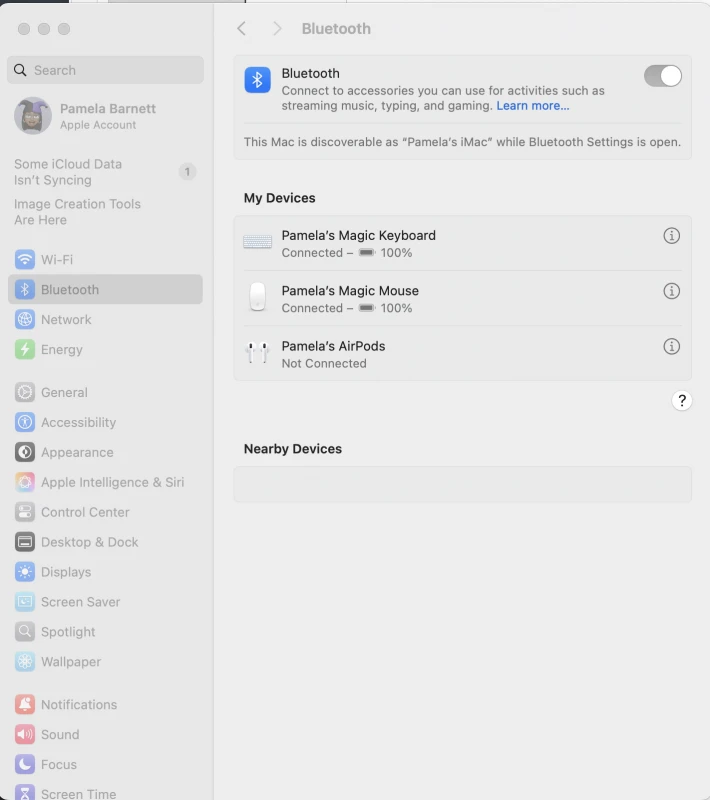The height and width of the screenshot is (800, 710).
Task: Select Notifications label in sidebar
Action: tap(79, 705)
